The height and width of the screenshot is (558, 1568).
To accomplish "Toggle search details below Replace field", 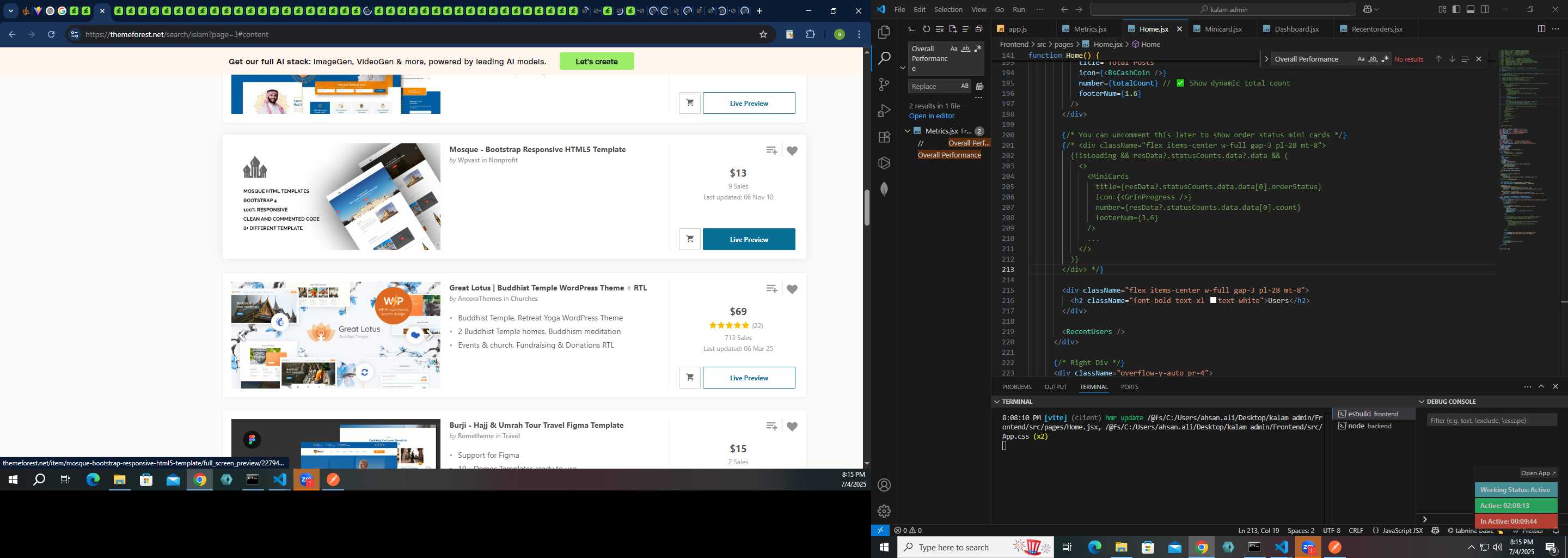I will click(x=979, y=98).
